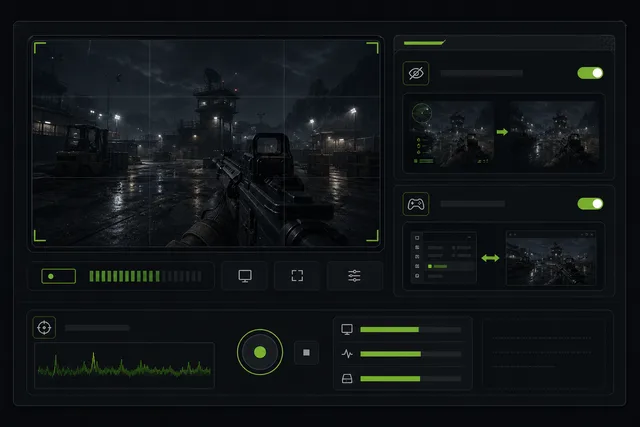This screenshot has width=640, height=427.
Task: Select the monitor display button under the preview
Action: [244, 276]
